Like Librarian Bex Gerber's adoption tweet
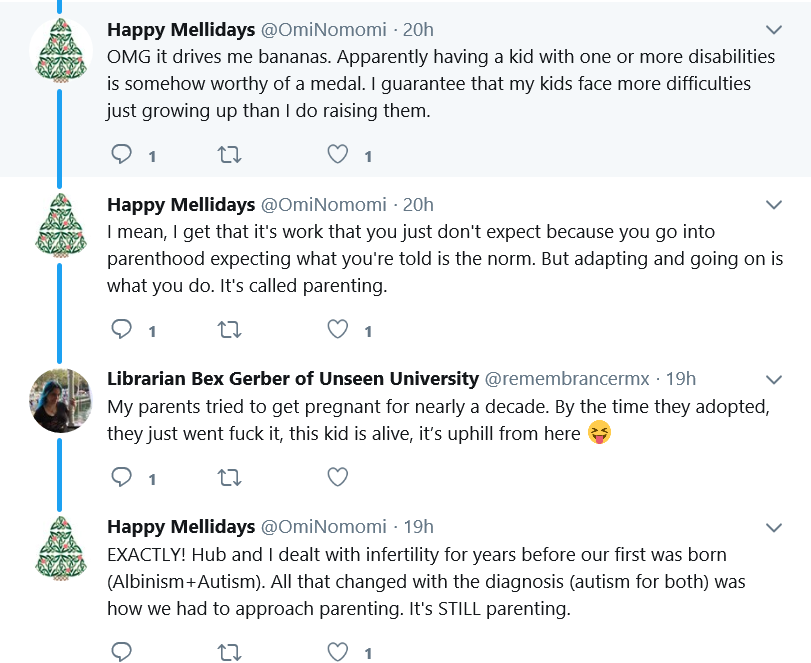The height and width of the screenshot is (663, 811). [338, 477]
